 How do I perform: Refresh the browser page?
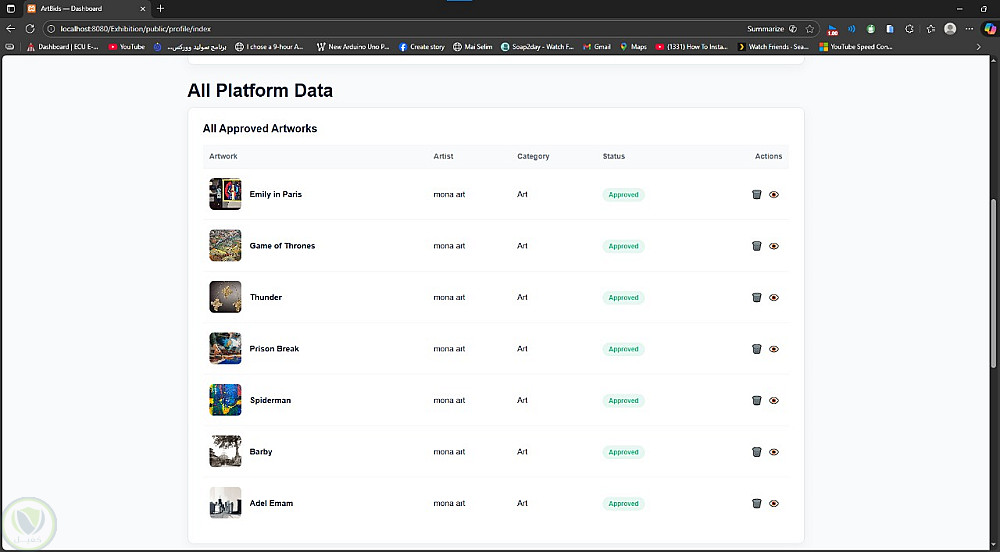point(29,29)
